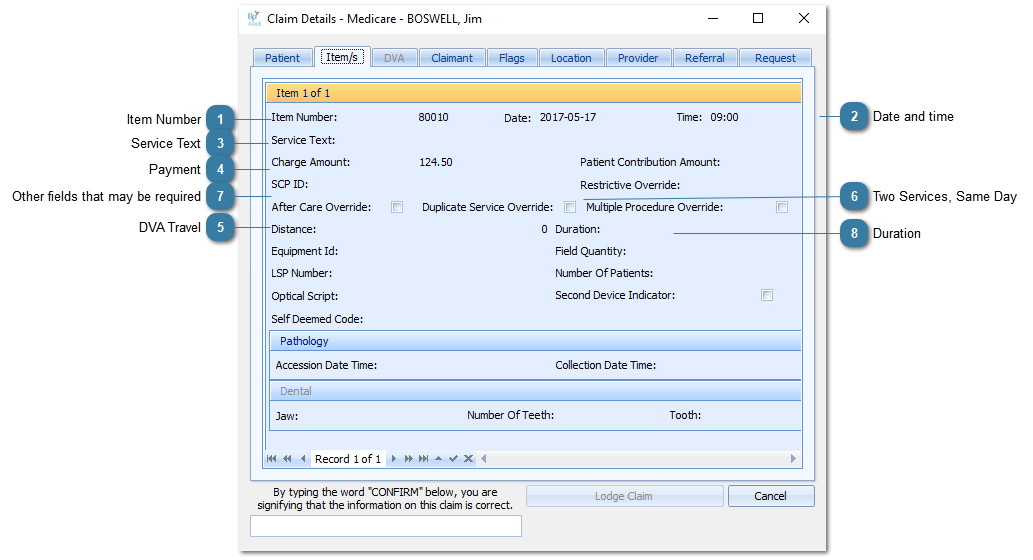Click the Equipment Id label
The image size is (1033, 560).
(304, 251)
